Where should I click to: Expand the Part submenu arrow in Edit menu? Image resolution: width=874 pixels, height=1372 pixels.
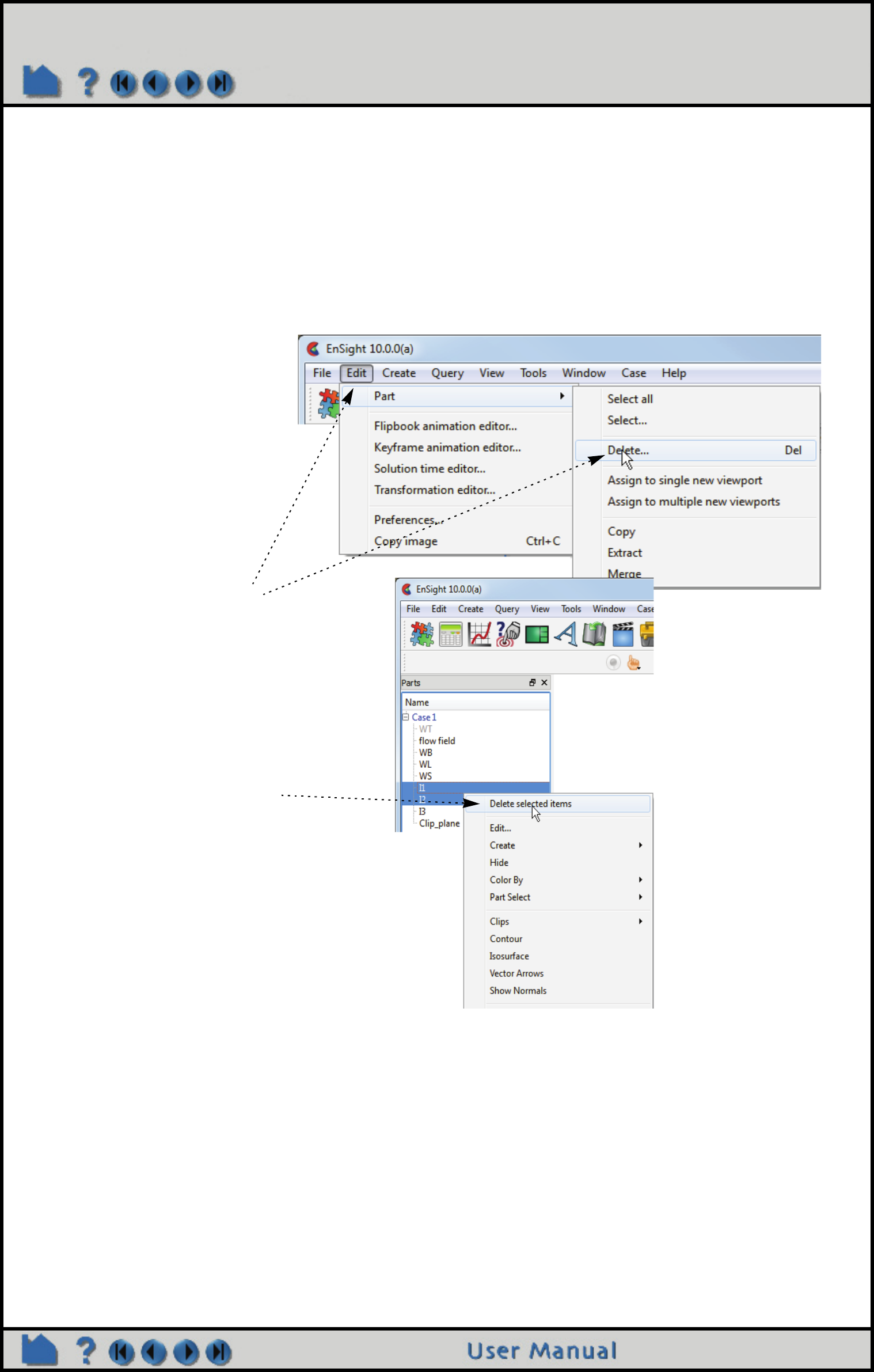coord(562,396)
